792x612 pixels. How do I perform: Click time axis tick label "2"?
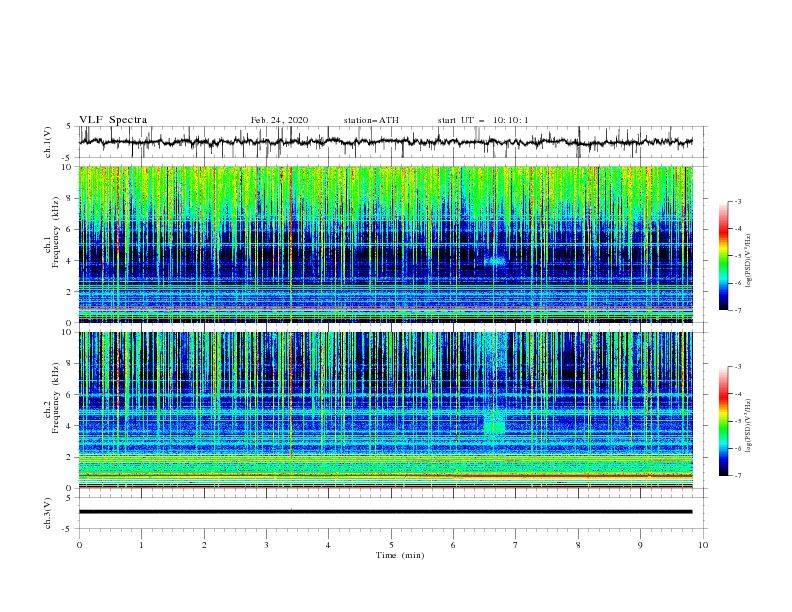point(204,545)
